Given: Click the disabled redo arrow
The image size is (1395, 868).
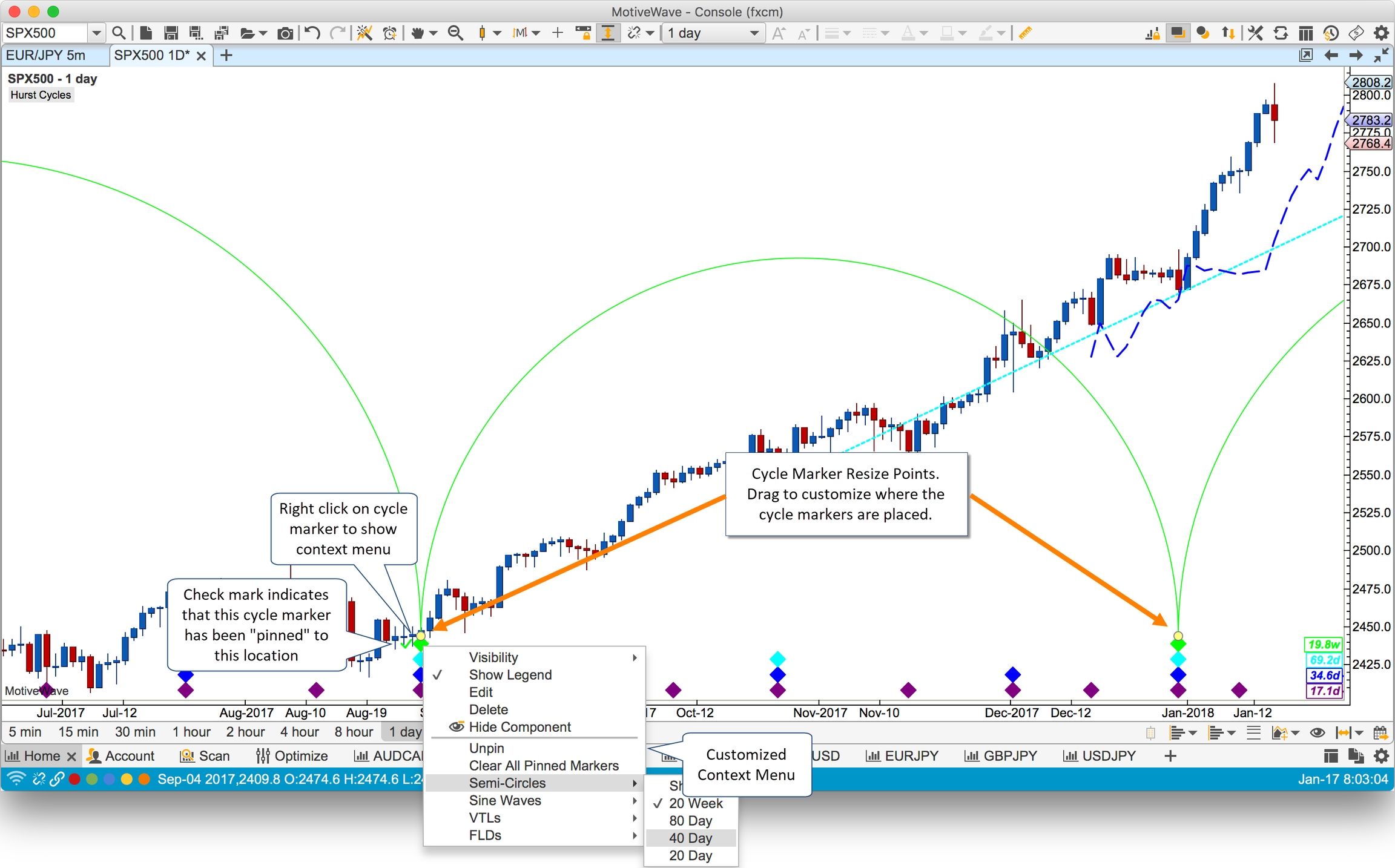Looking at the screenshot, I should click(338, 33).
